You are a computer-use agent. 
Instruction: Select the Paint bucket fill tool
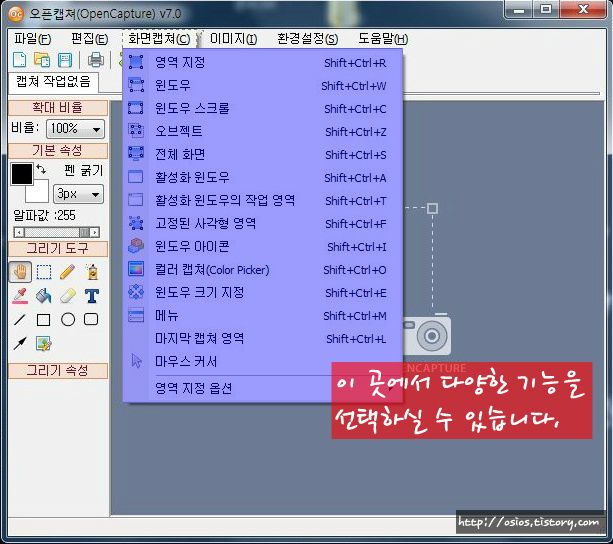tap(44, 296)
